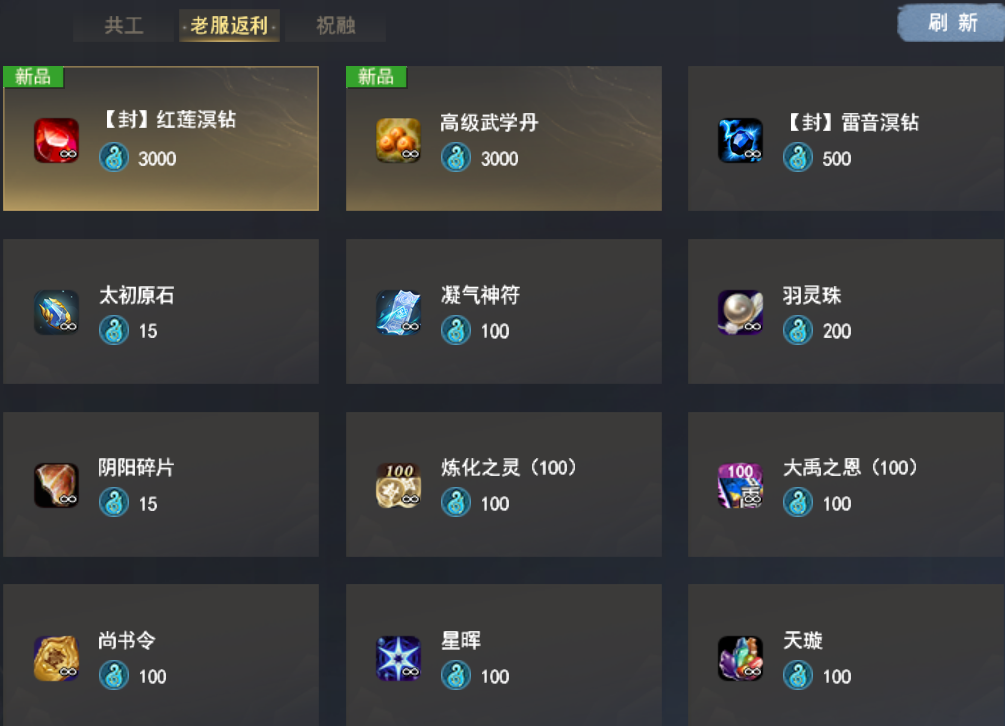Switch to the 祝融 tab
This screenshot has height=726, width=1005.
pyautogui.click(x=336, y=26)
